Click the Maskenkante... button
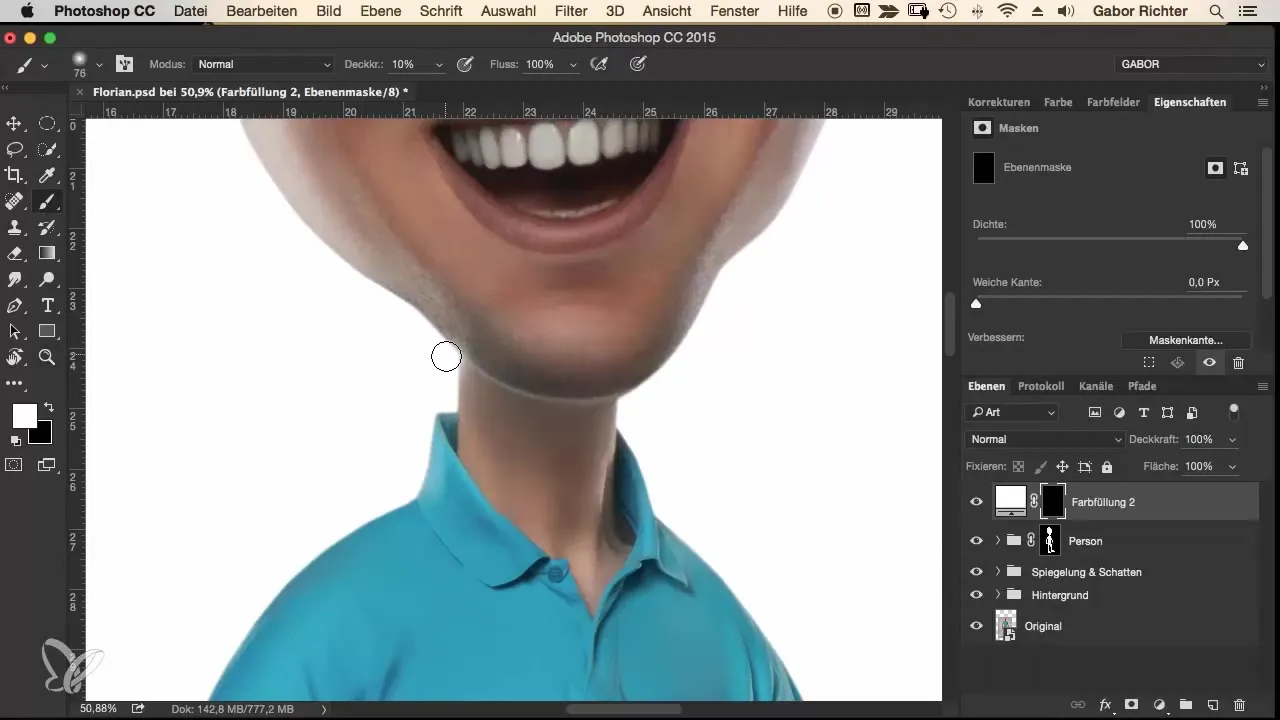This screenshot has width=1280, height=720. (1186, 340)
